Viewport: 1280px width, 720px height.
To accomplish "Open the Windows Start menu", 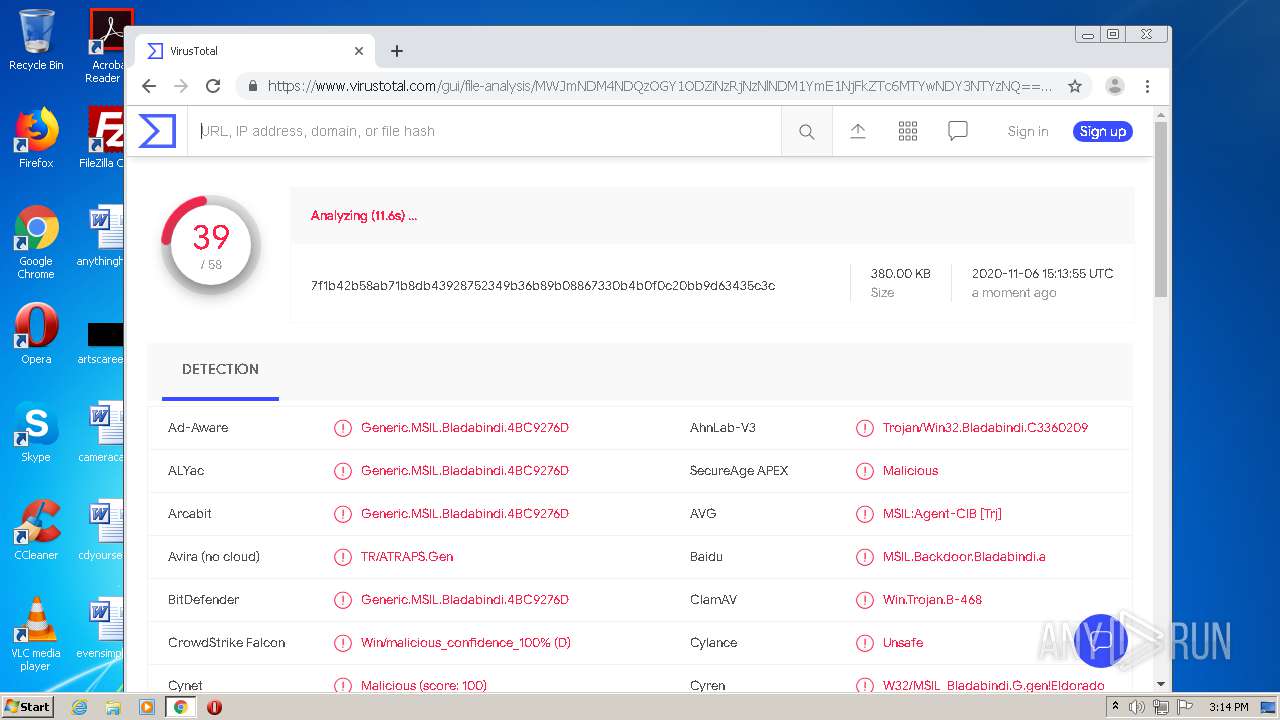I will click(28, 707).
